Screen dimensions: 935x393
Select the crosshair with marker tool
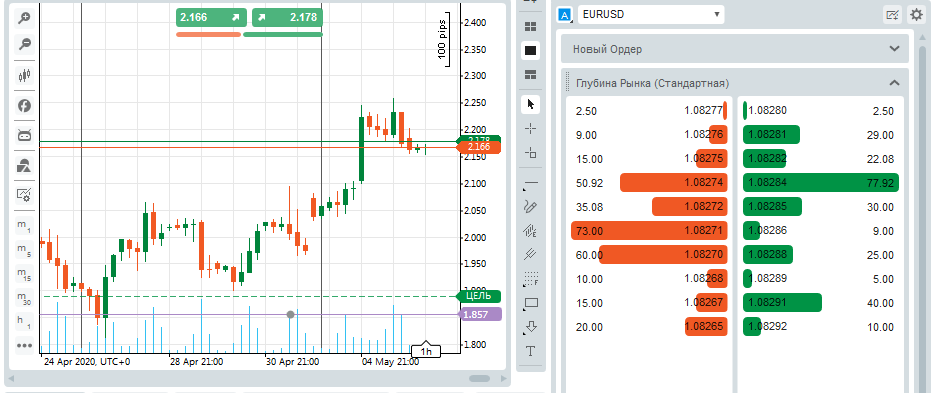530,153
